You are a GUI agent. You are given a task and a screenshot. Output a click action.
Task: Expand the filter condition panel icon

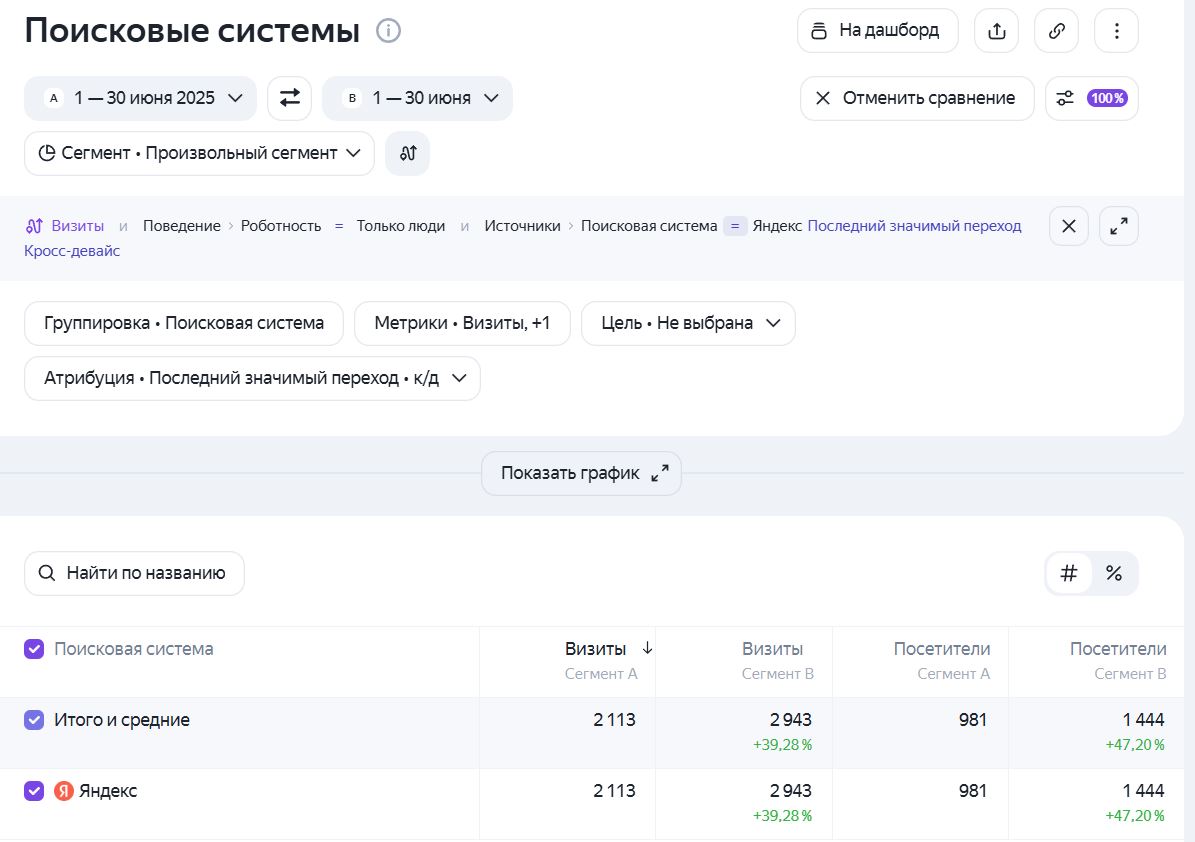click(1119, 226)
